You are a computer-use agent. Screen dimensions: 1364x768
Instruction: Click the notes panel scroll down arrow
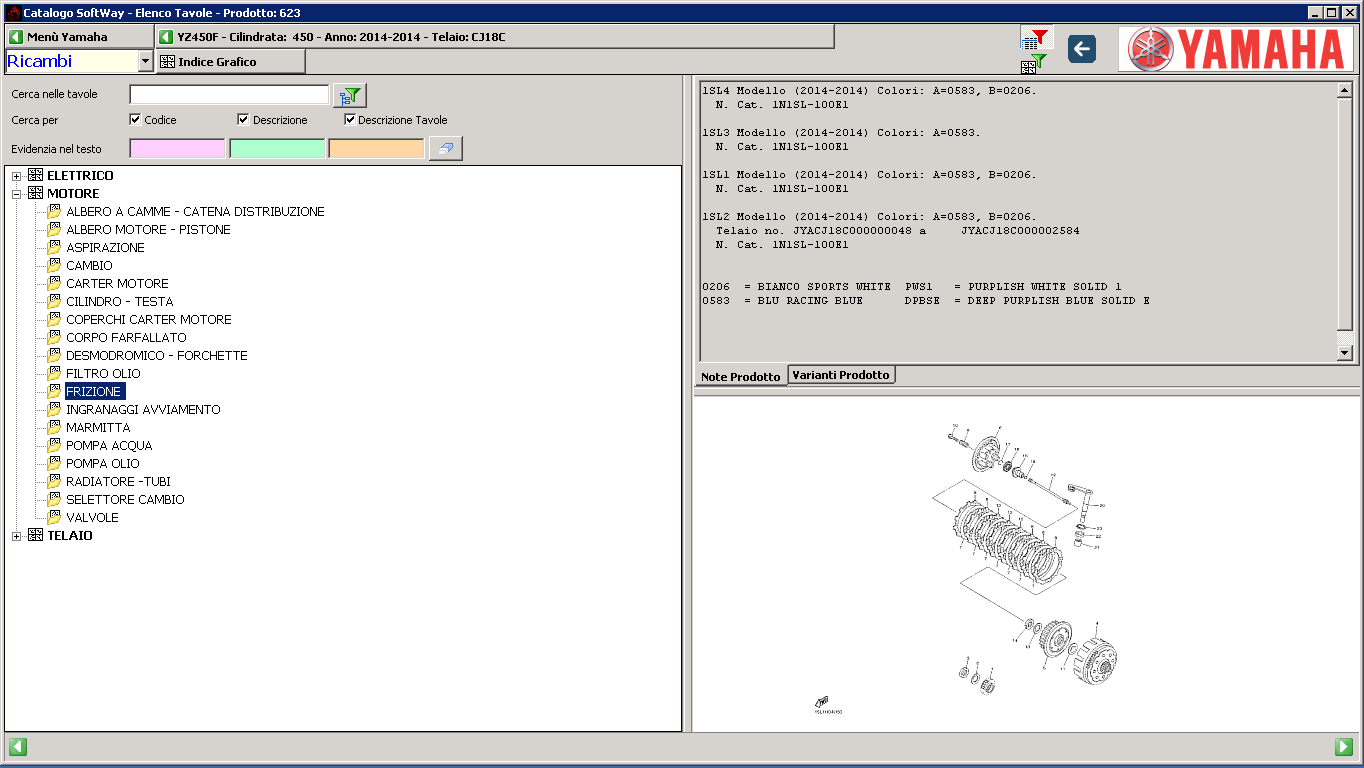[x=1344, y=352]
